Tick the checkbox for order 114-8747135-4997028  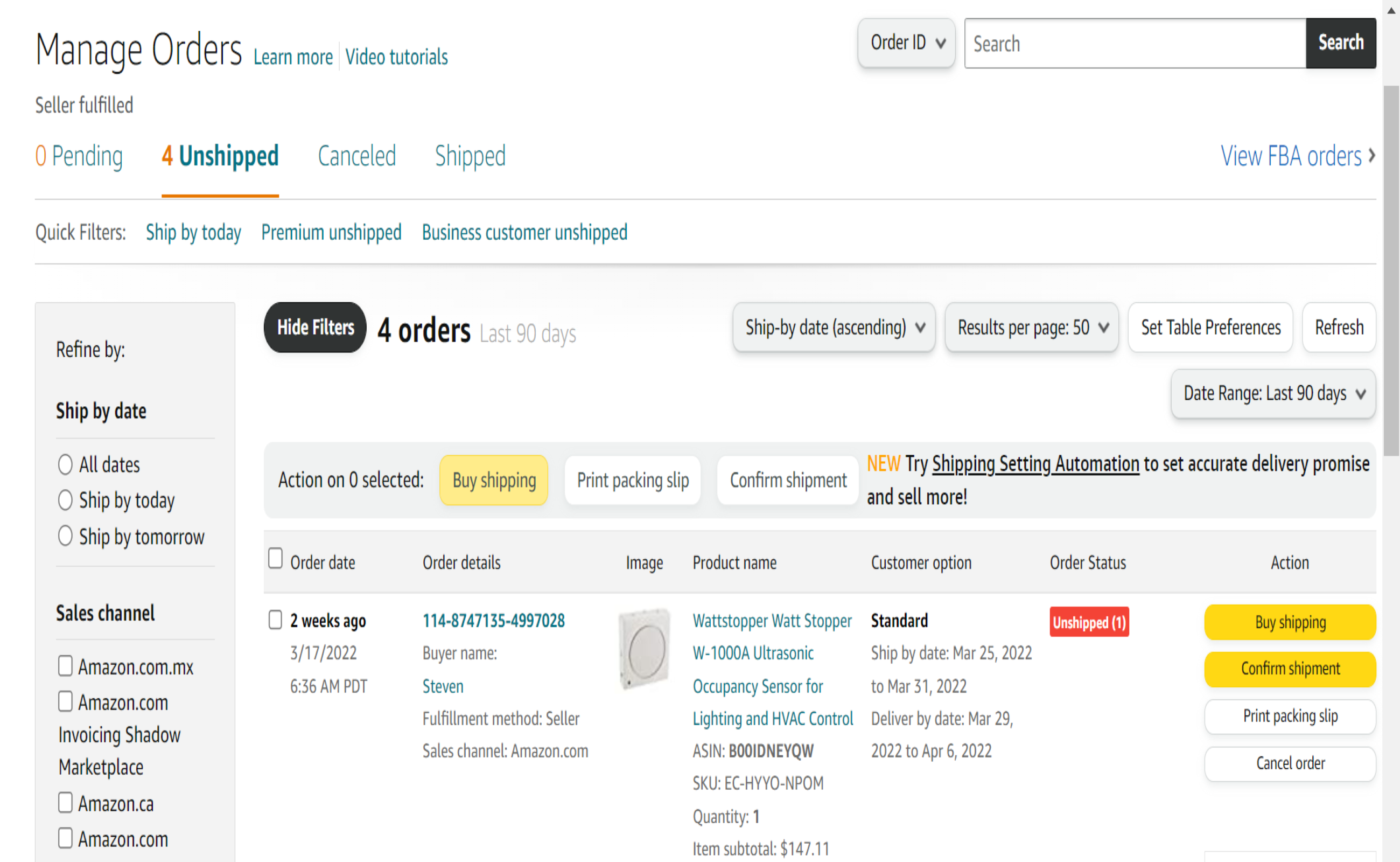click(x=275, y=620)
